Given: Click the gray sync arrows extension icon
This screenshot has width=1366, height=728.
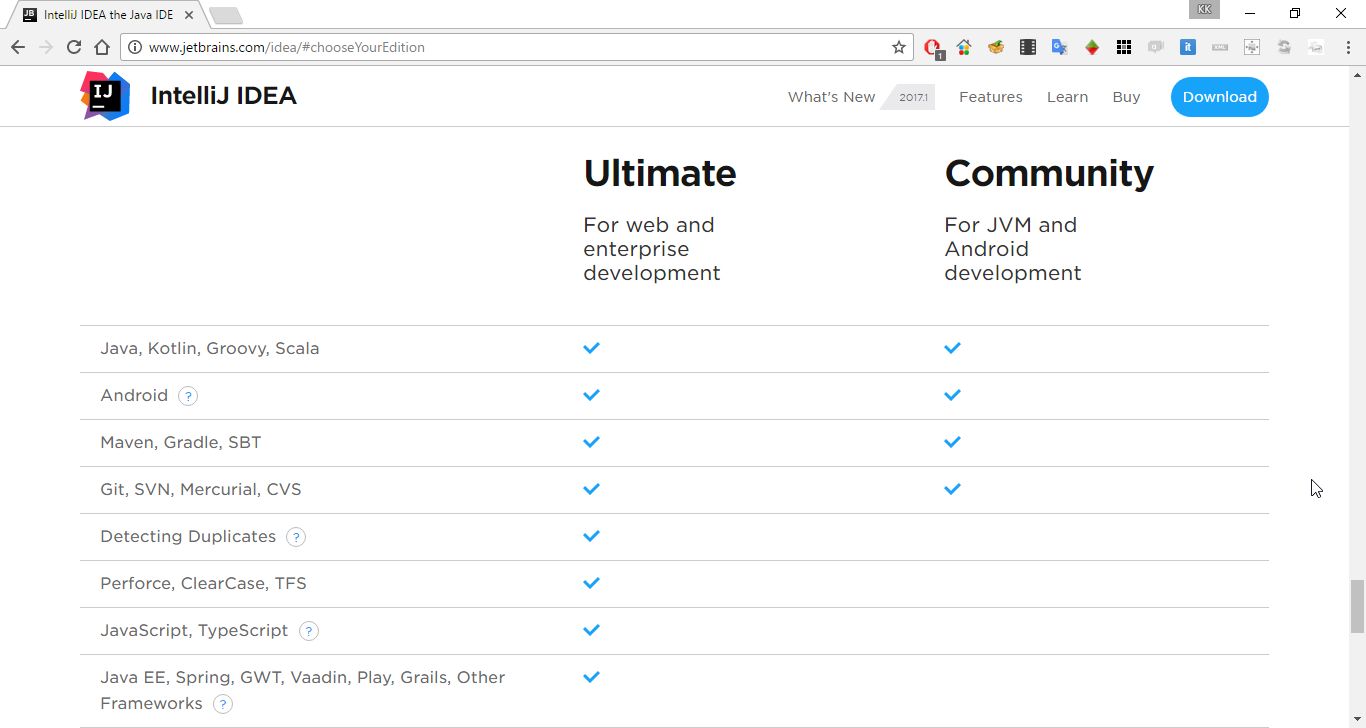Looking at the screenshot, I should click(1284, 47).
